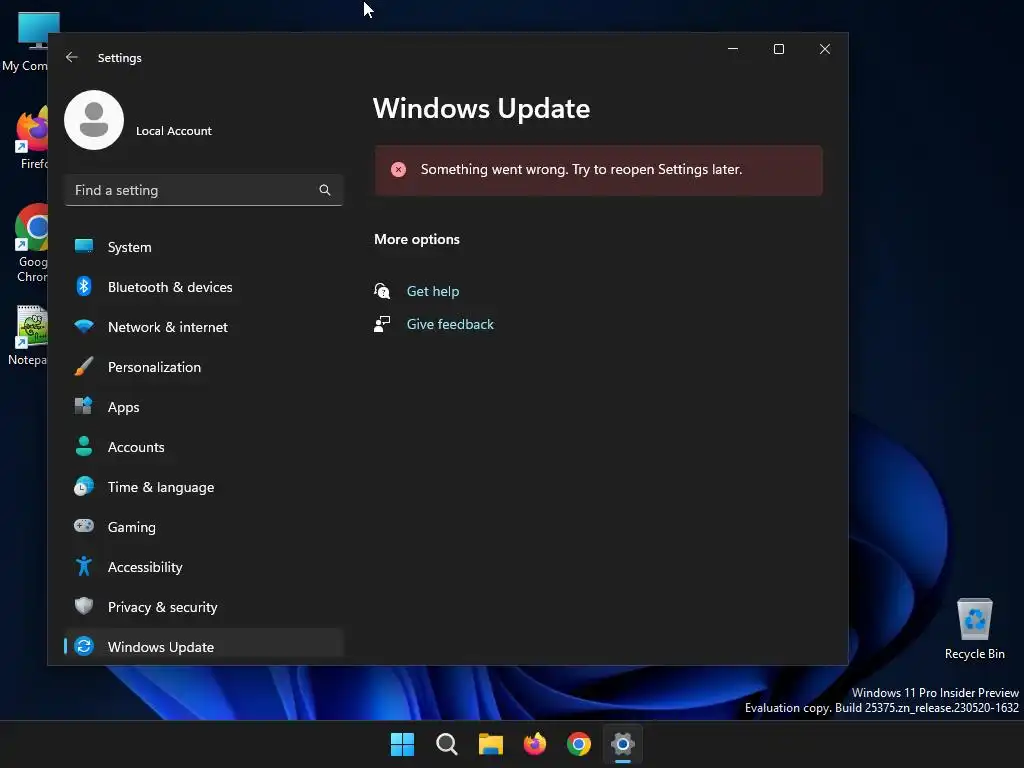Open the System settings category
Screen dimensions: 1024x768
(204, 247)
